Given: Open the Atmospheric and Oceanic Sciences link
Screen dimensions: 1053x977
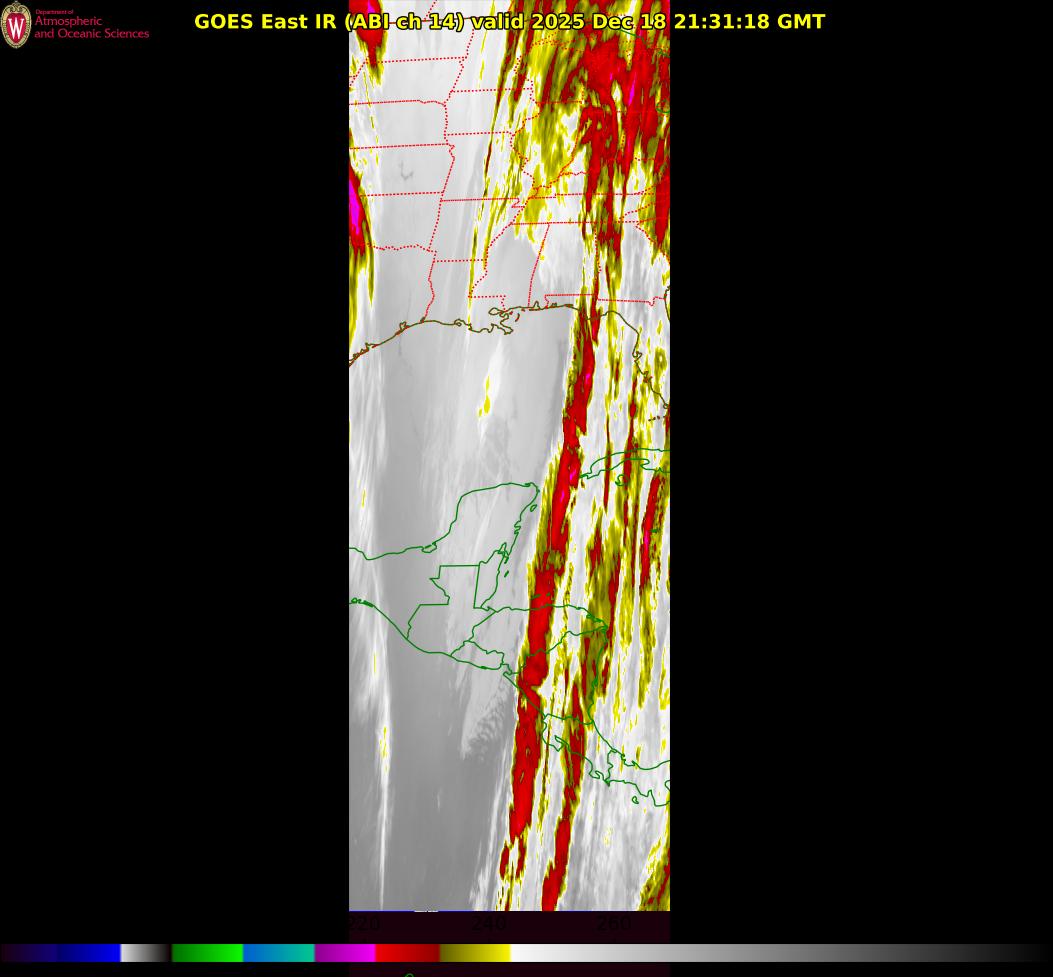Looking at the screenshot, I should pos(91,27).
